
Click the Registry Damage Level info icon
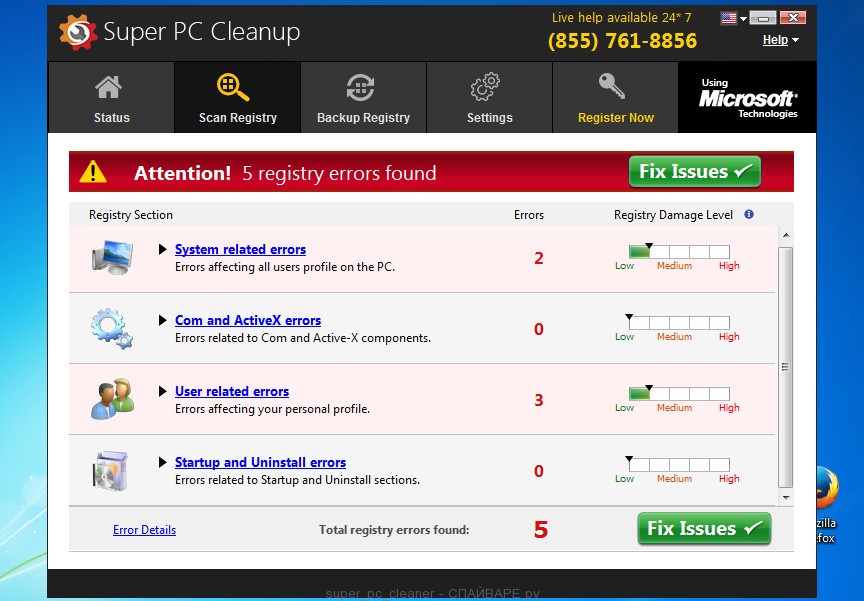[749, 214]
